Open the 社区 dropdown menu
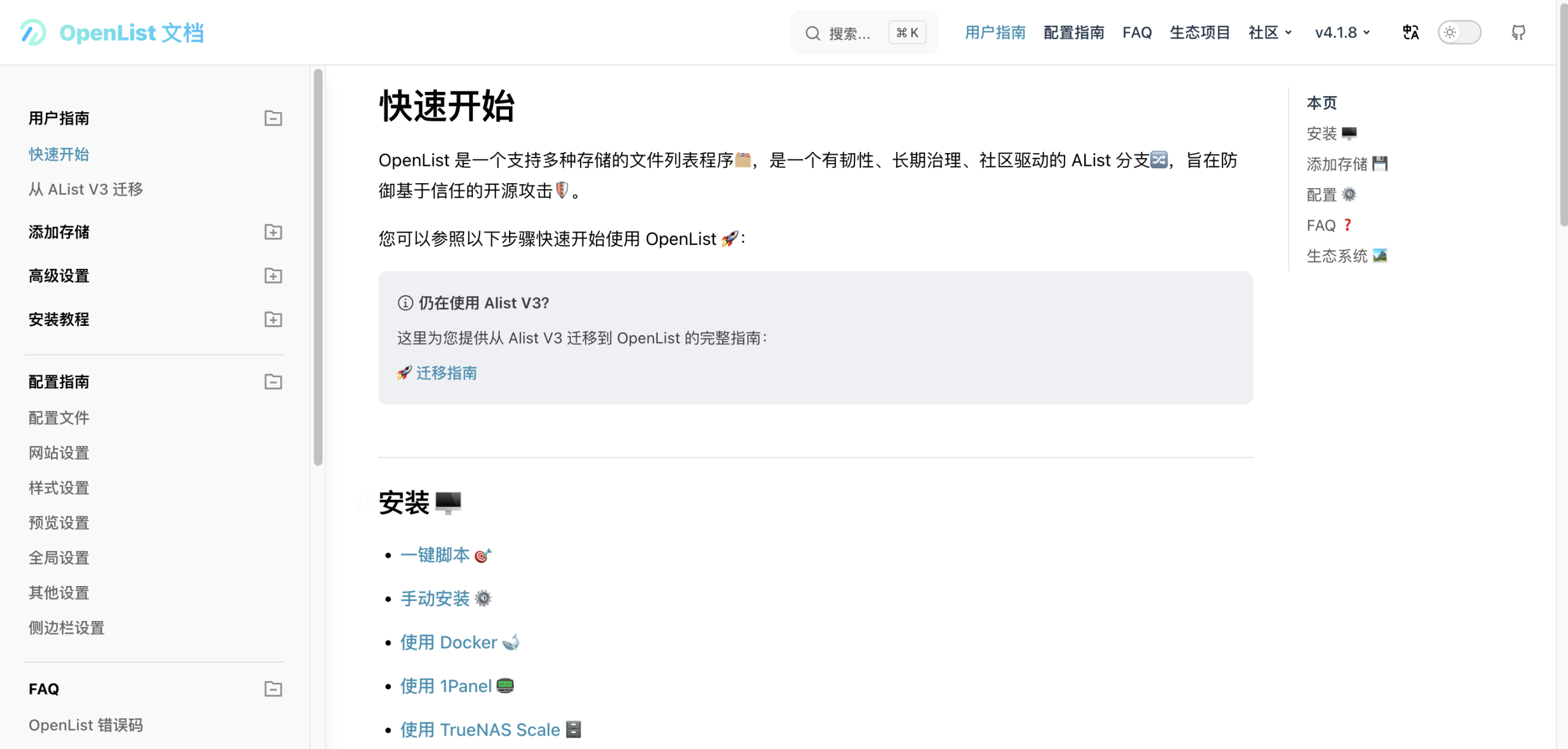The image size is (1568, 749). 1269,32
